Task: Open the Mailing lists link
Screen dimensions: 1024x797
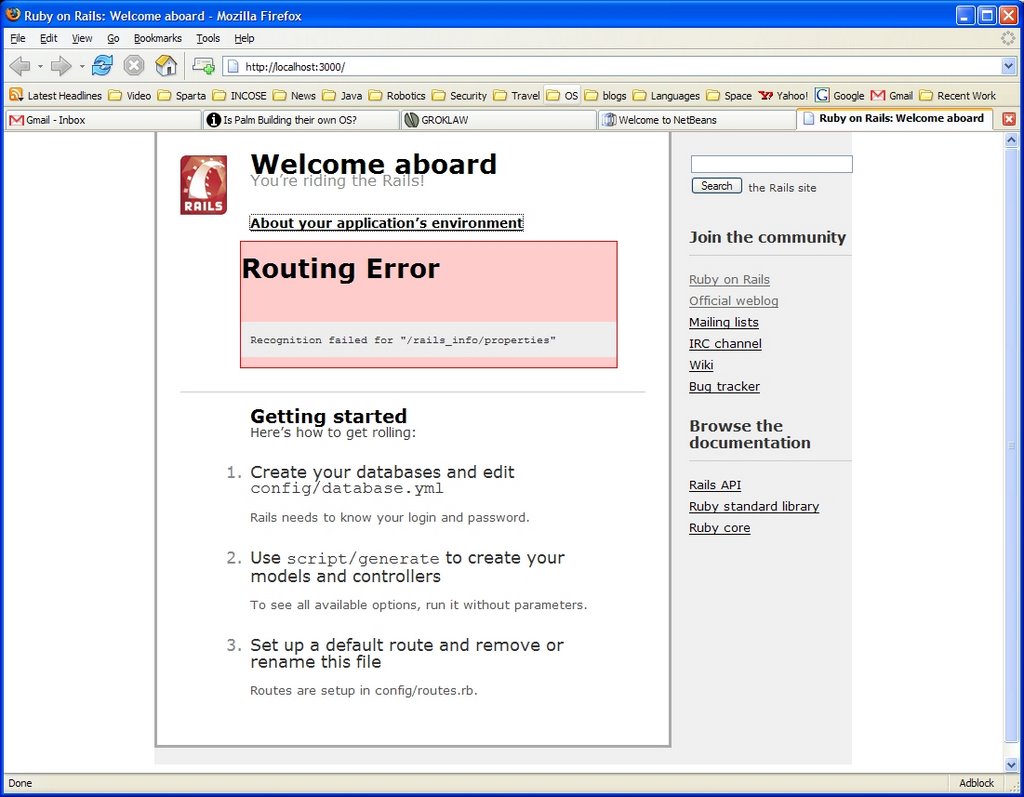Action: click(724, 323)
